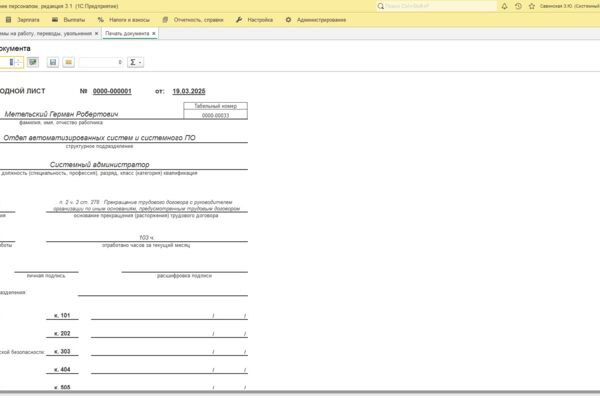Open the Настройка menu
Screen dimensions: 600x400
(x=260, y=20)
